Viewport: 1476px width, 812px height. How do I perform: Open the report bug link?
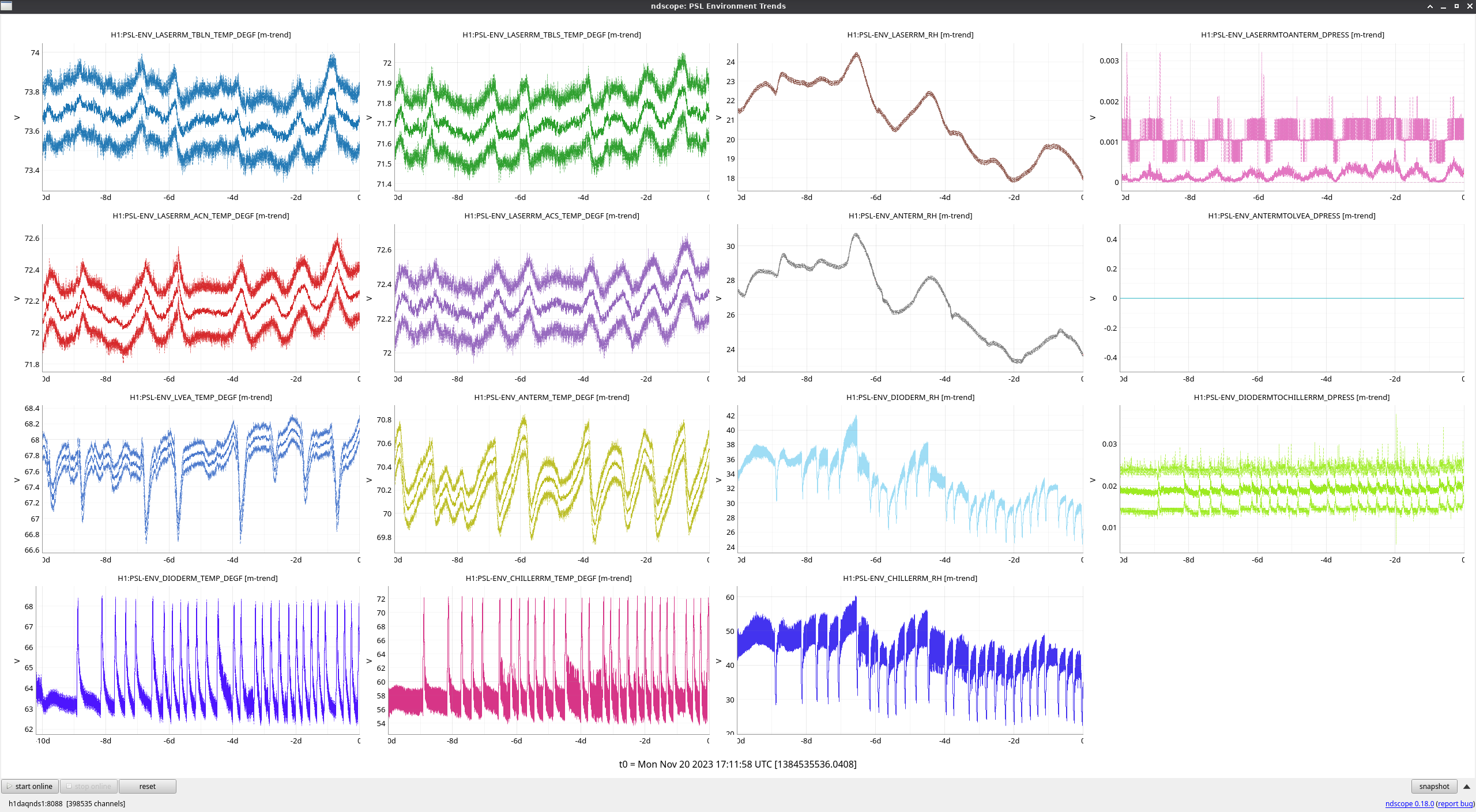tap(1456, 803)
